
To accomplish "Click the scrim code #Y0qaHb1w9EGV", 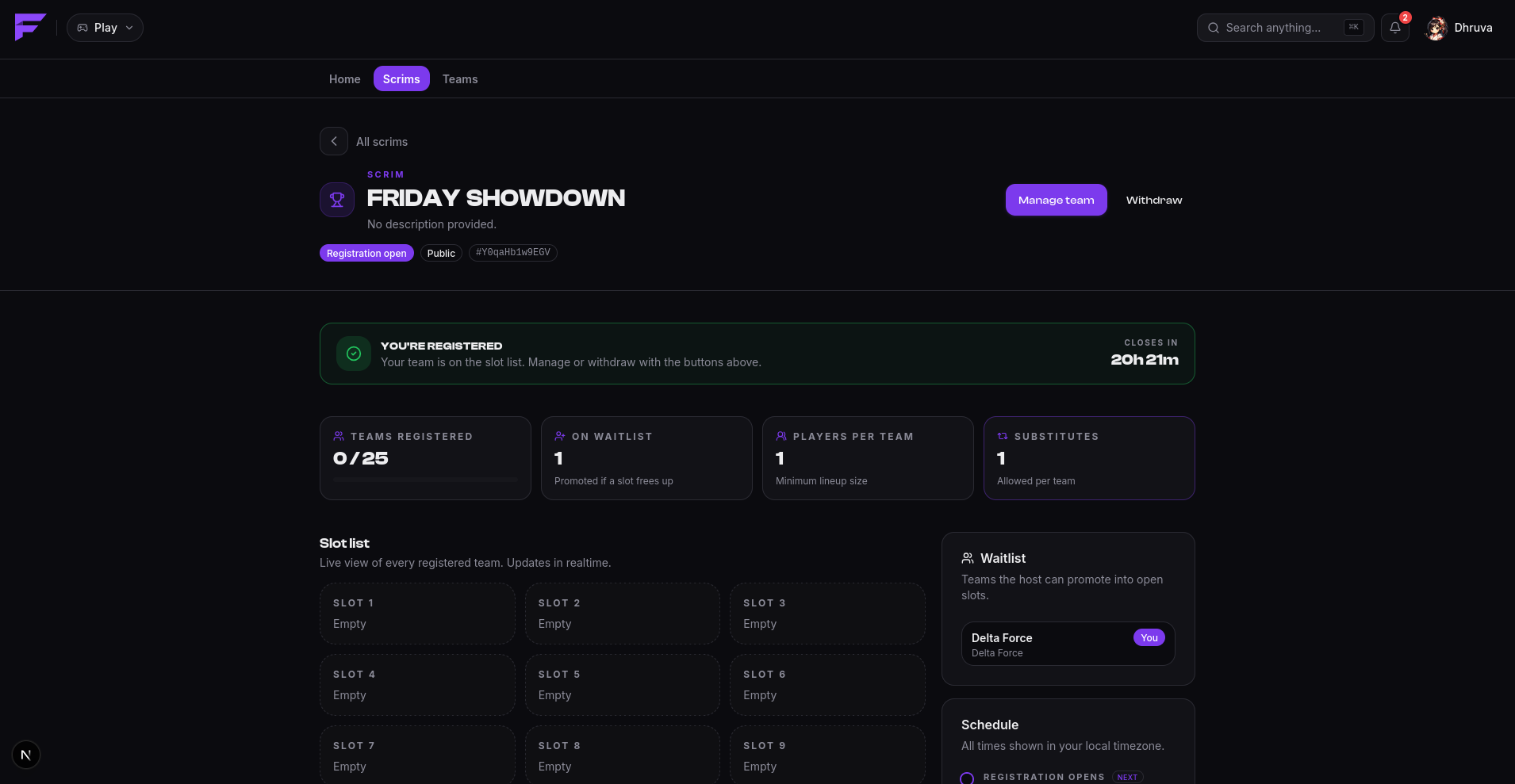I will (x=513, y=253).
